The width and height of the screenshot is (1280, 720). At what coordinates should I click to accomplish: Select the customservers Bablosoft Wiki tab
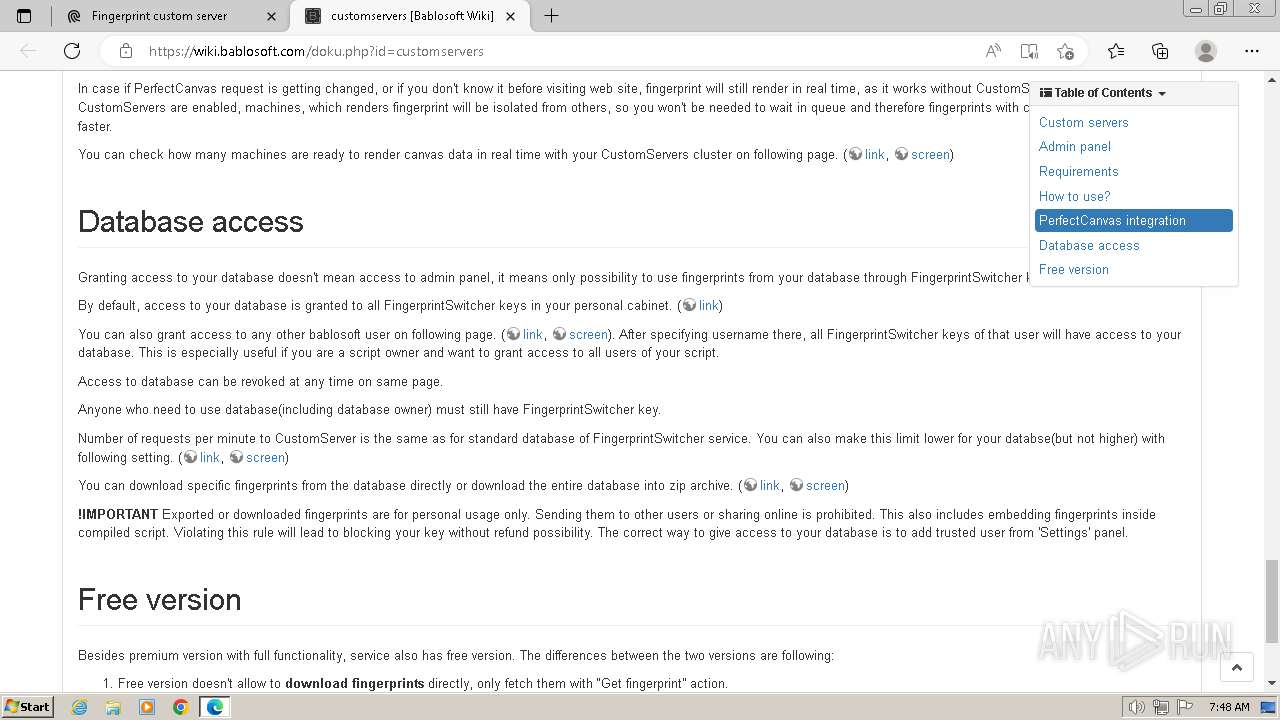(412, 16)
